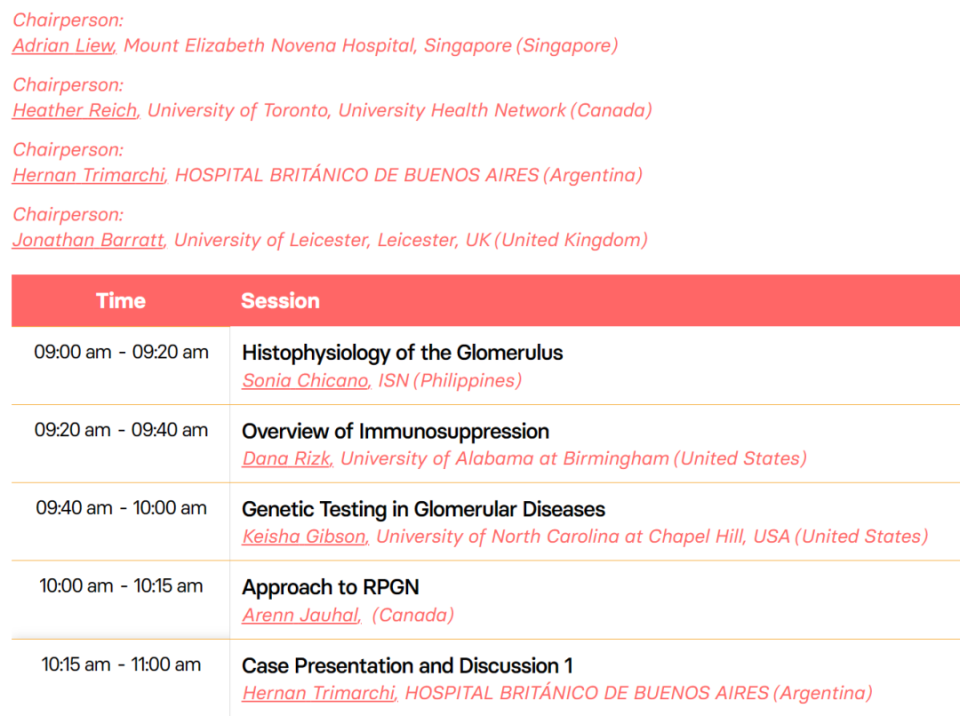
Task: Click the Session column header
Action: tap(280, 300)
